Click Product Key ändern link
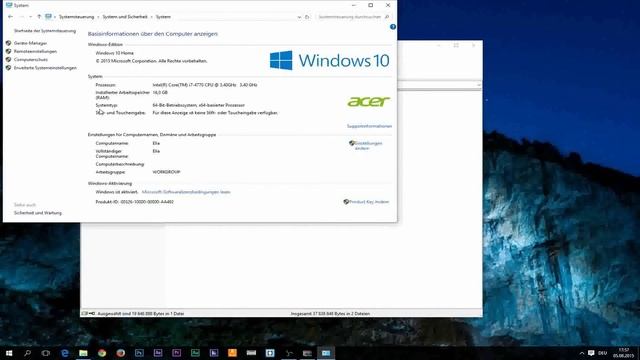 click(x=369, y=202)
